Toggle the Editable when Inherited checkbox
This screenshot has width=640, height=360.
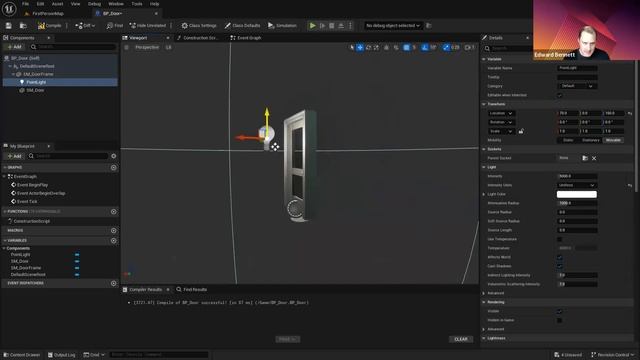pyautogui.click(x=560, y=96)
